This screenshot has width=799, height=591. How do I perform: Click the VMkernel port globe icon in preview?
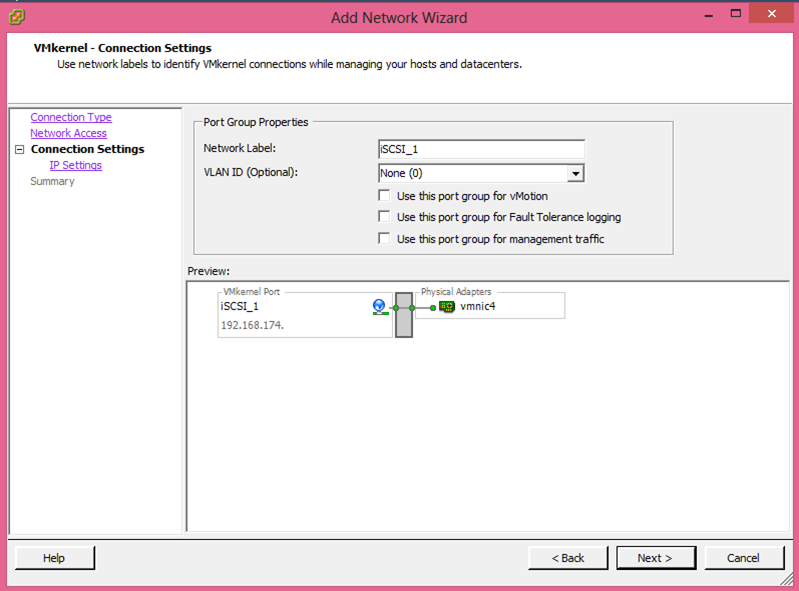379,307
